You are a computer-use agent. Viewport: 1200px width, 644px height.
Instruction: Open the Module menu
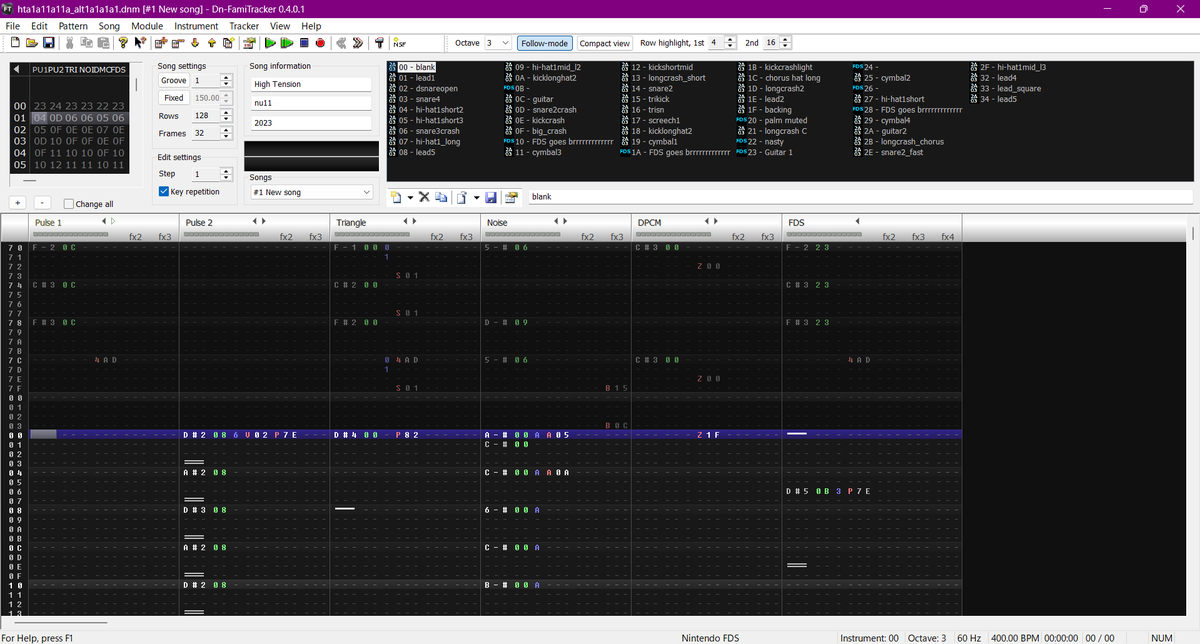[x=147, y=26]
